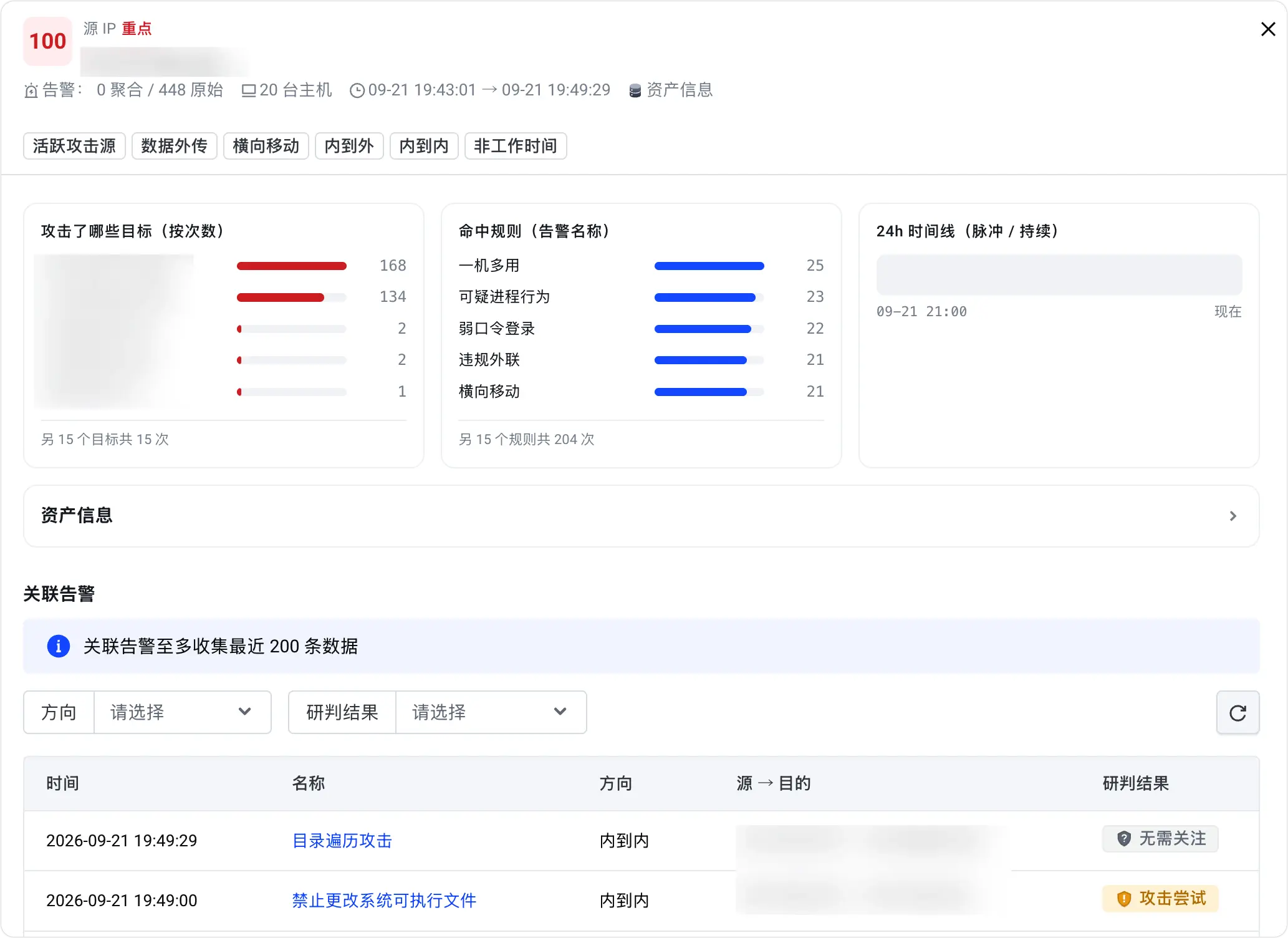Select the 内到外 tag

coord(349,146)
